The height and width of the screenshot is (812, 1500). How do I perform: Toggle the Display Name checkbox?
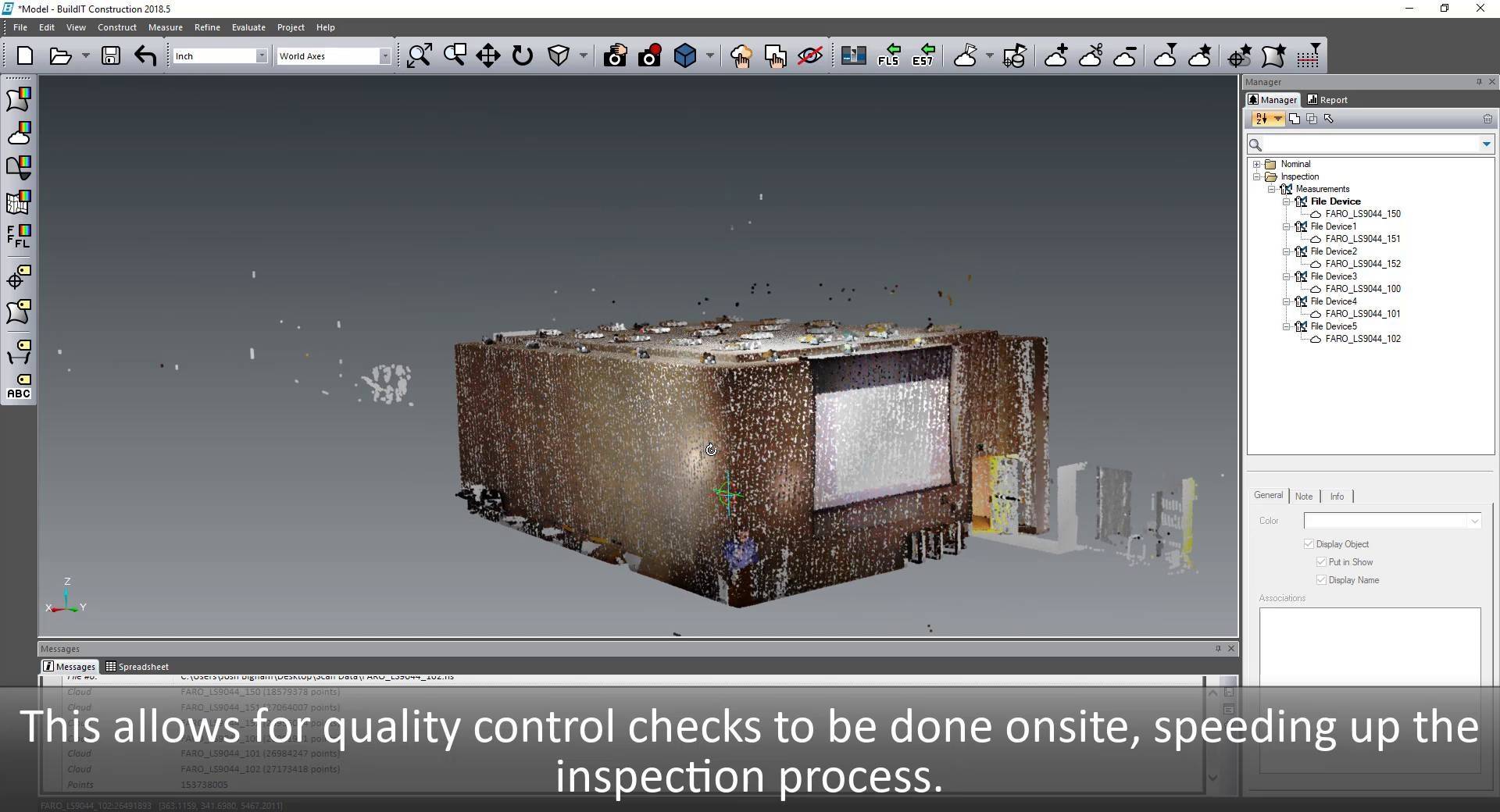(1321, 579)
